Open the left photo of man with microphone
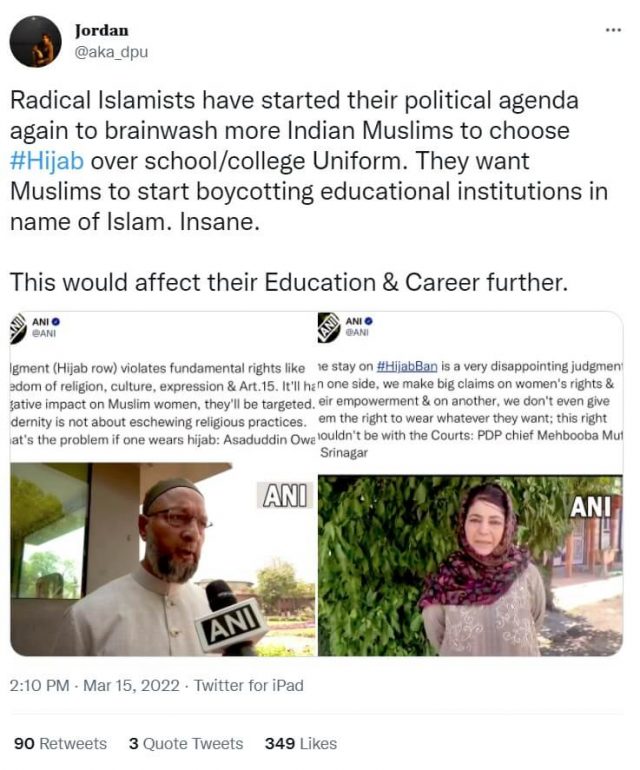640x770 pixels. click(163, 559)
